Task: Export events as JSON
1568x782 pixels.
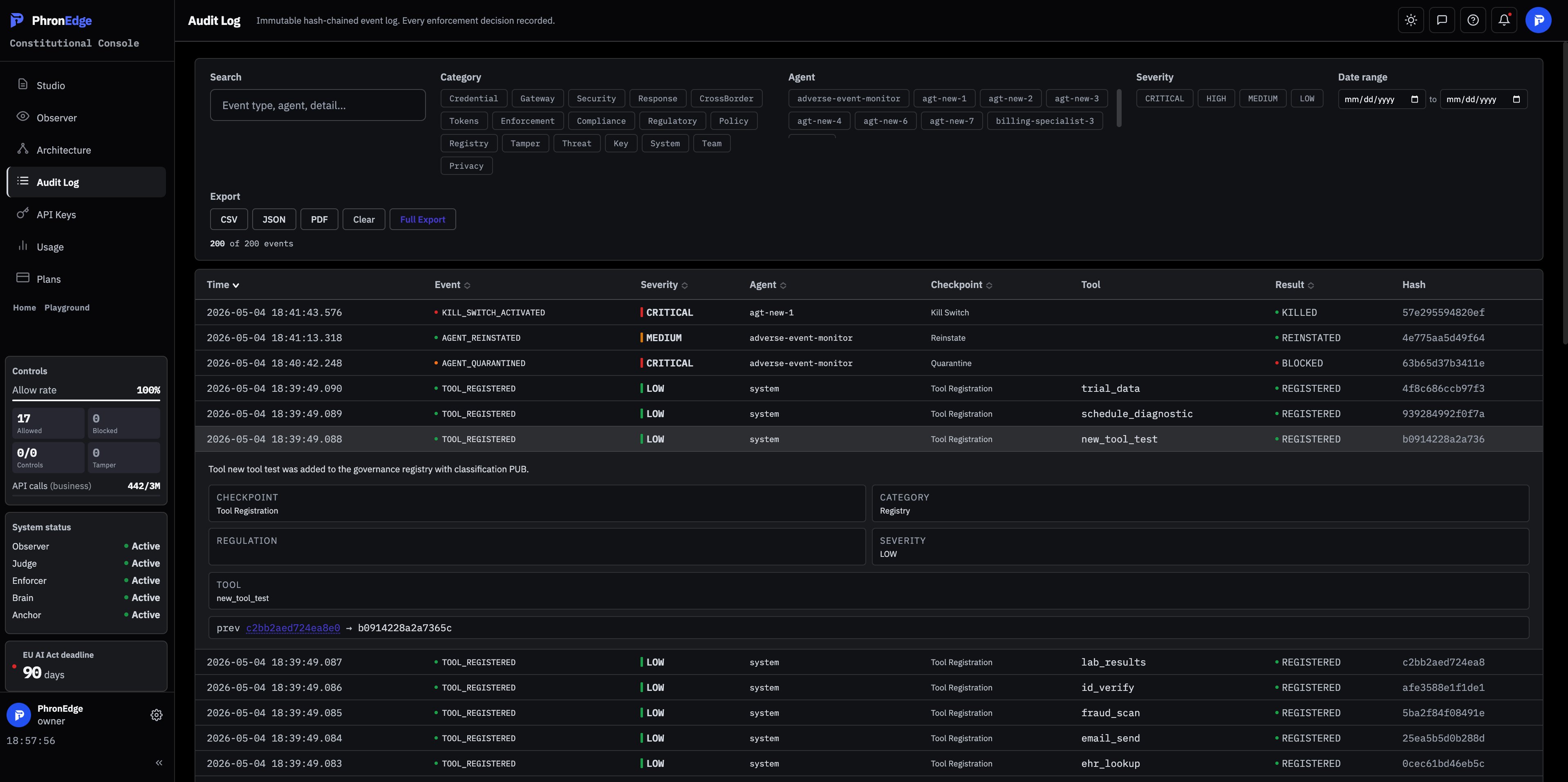Action: point(274,219)
